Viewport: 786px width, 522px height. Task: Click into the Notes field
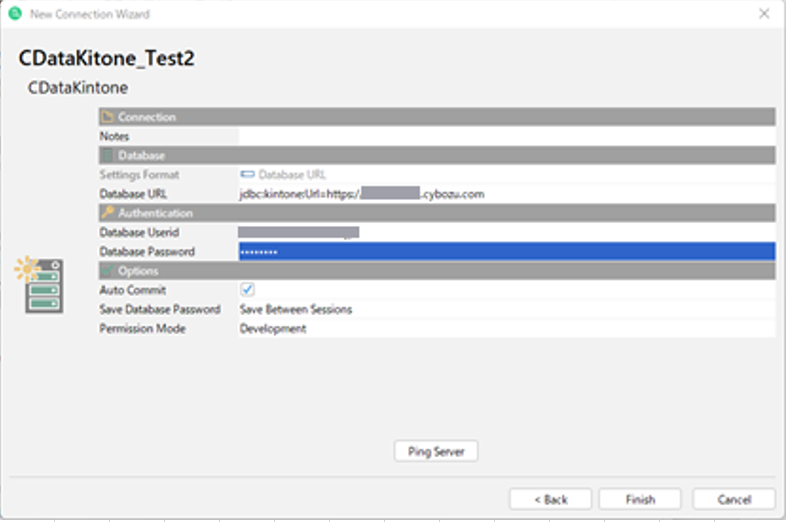(507, 136)
